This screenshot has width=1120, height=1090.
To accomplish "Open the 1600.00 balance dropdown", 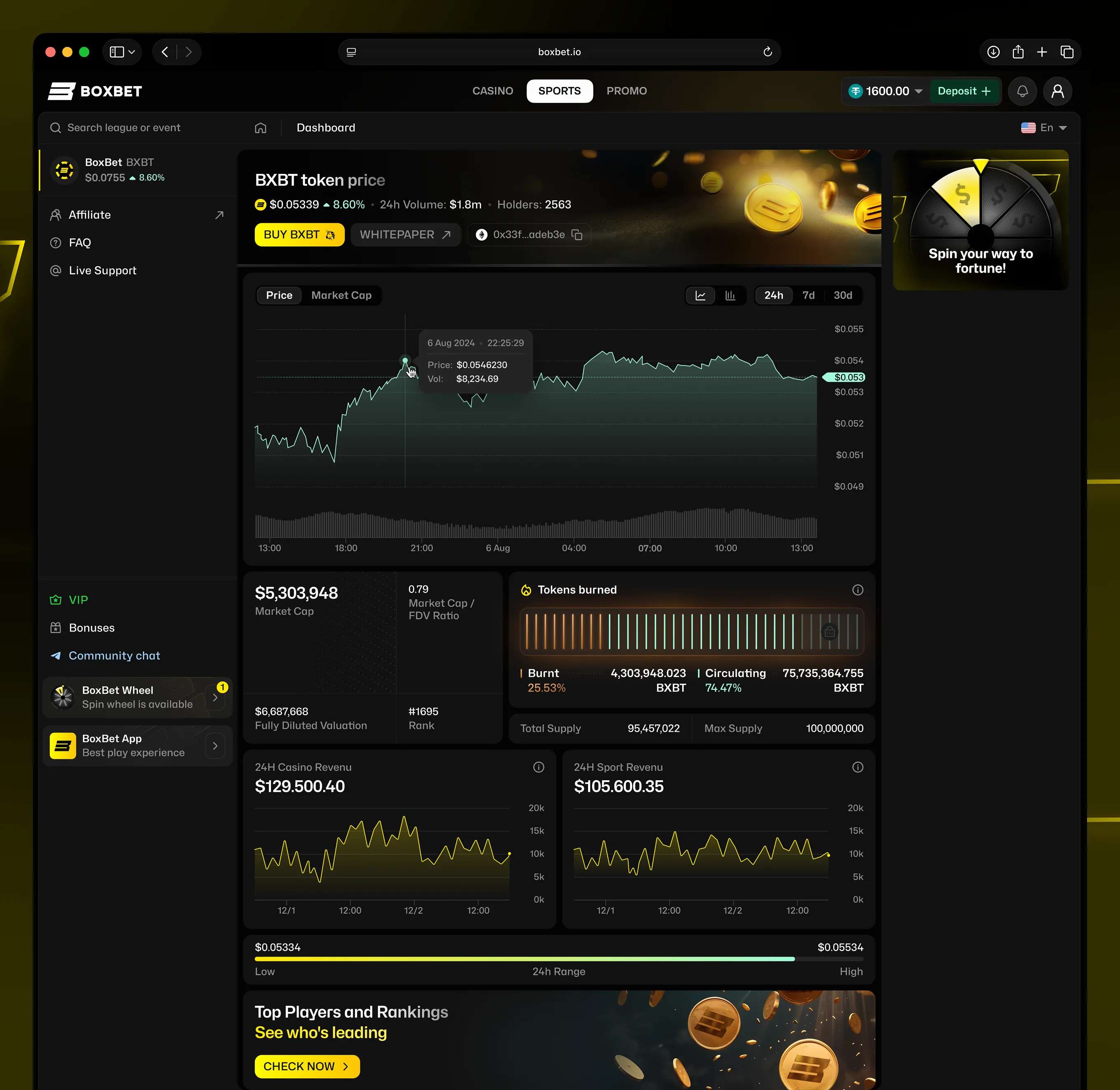I will click(919, 91).
